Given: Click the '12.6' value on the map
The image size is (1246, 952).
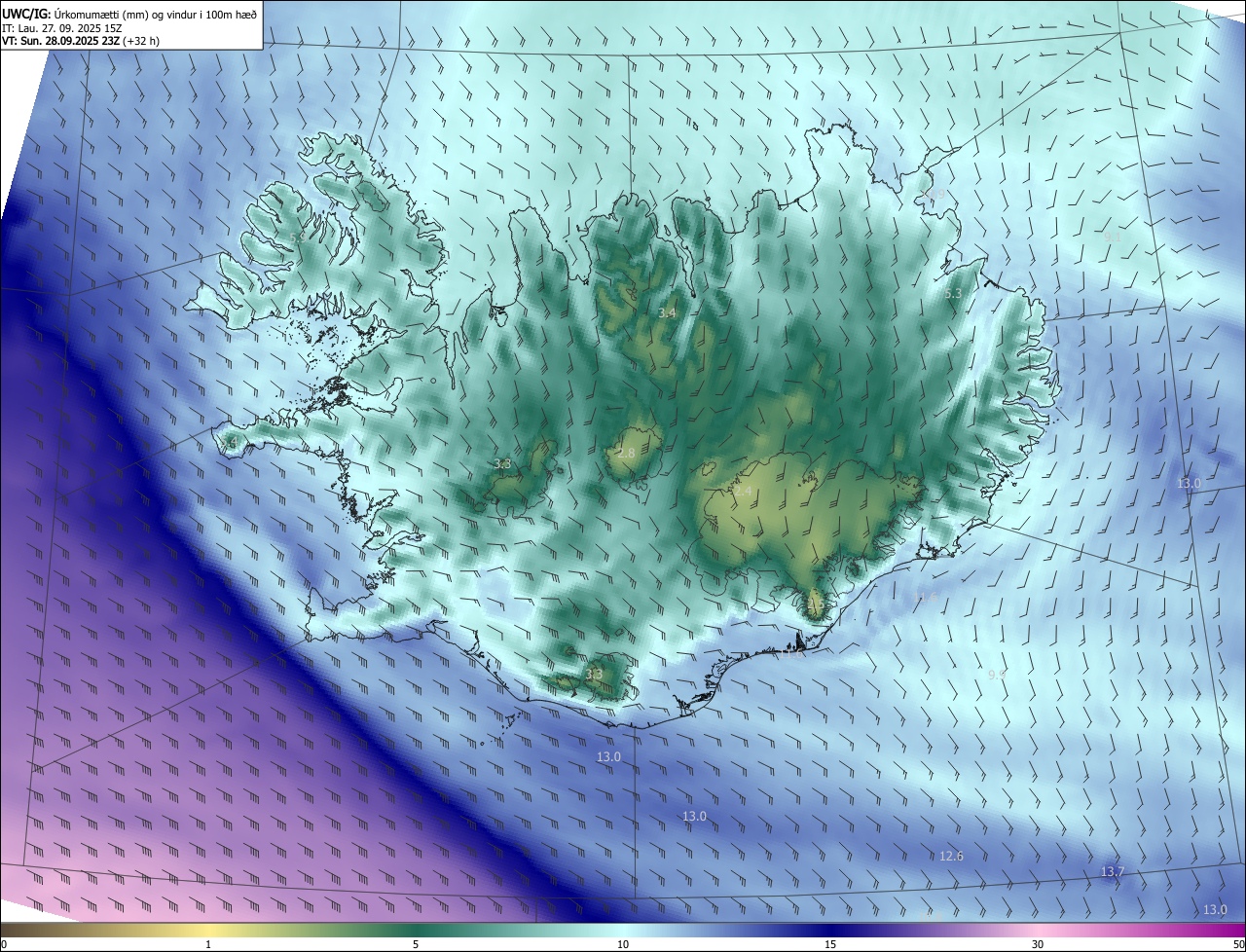Looking at the screenshot, I should tap(951, 857).
